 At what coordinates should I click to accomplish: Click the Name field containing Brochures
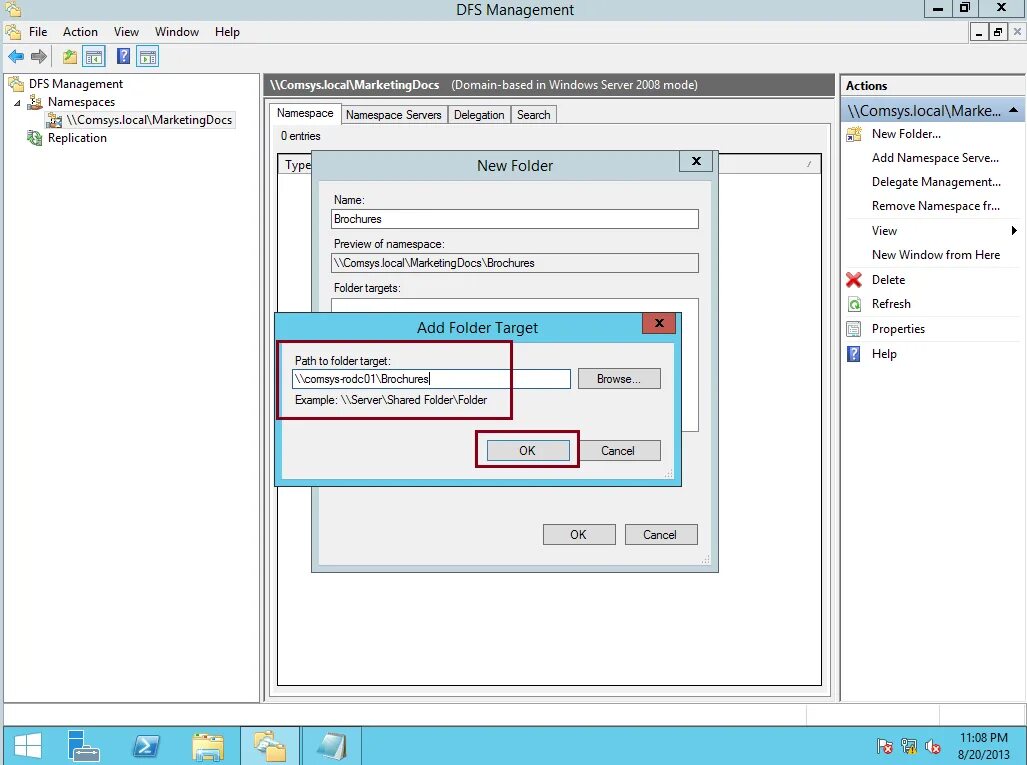click(x=515, y=219)
